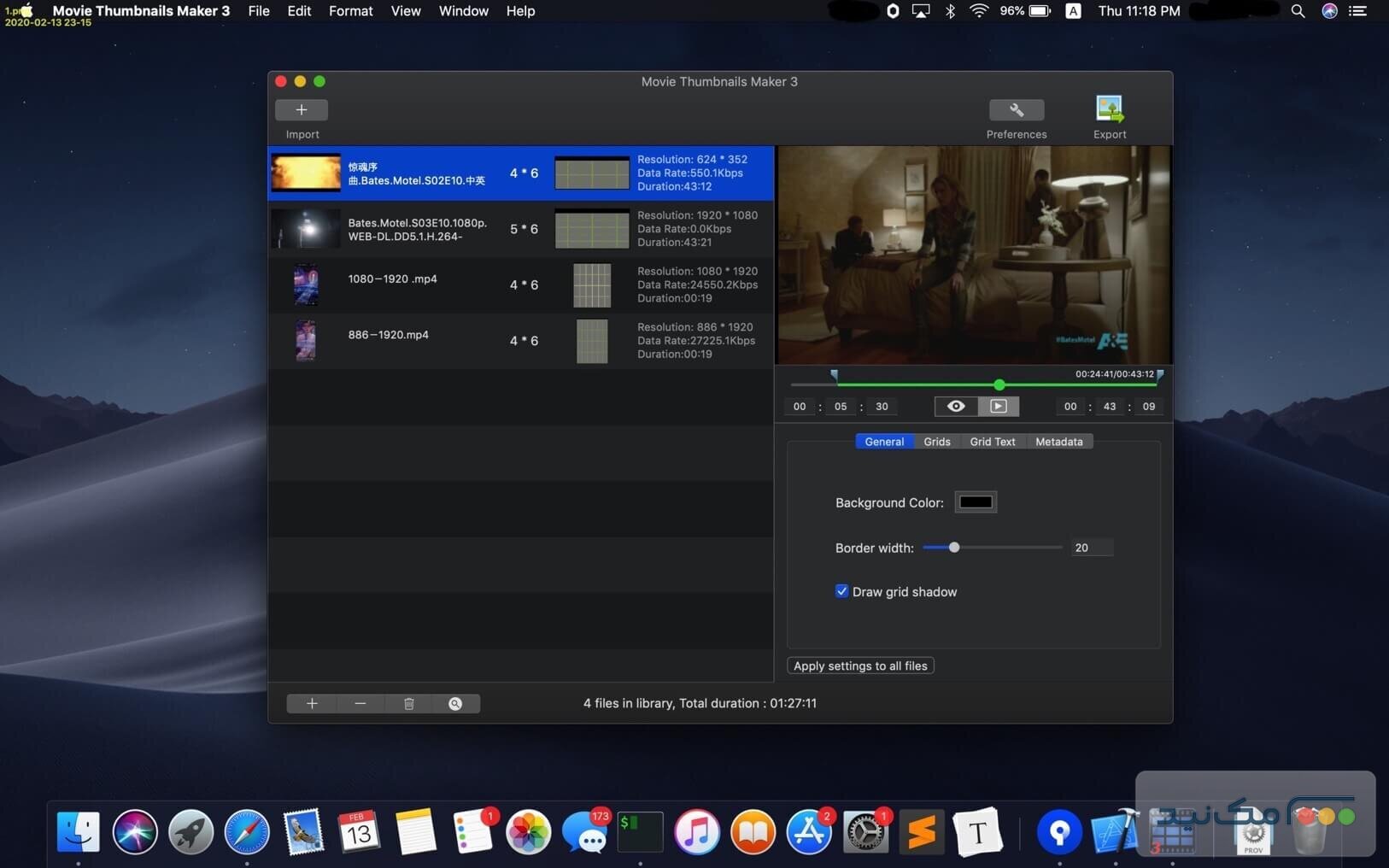Open the Background Color swatch
Screen dimensions: 1389x868
tap(976, 502)
